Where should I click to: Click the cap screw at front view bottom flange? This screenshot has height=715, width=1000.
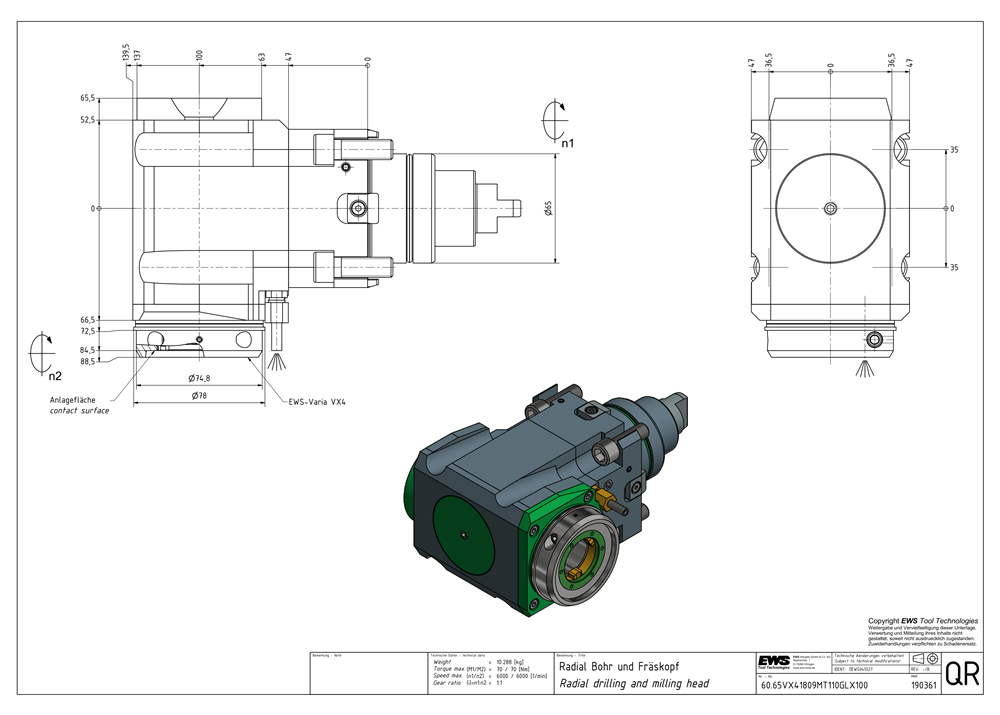point(875,340)
